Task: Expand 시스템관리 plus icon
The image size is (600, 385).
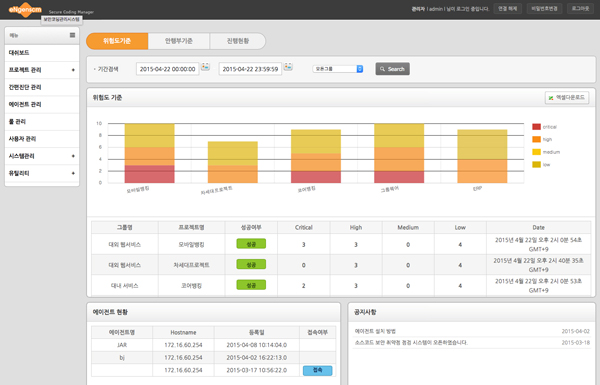Action: pos(73,156)
